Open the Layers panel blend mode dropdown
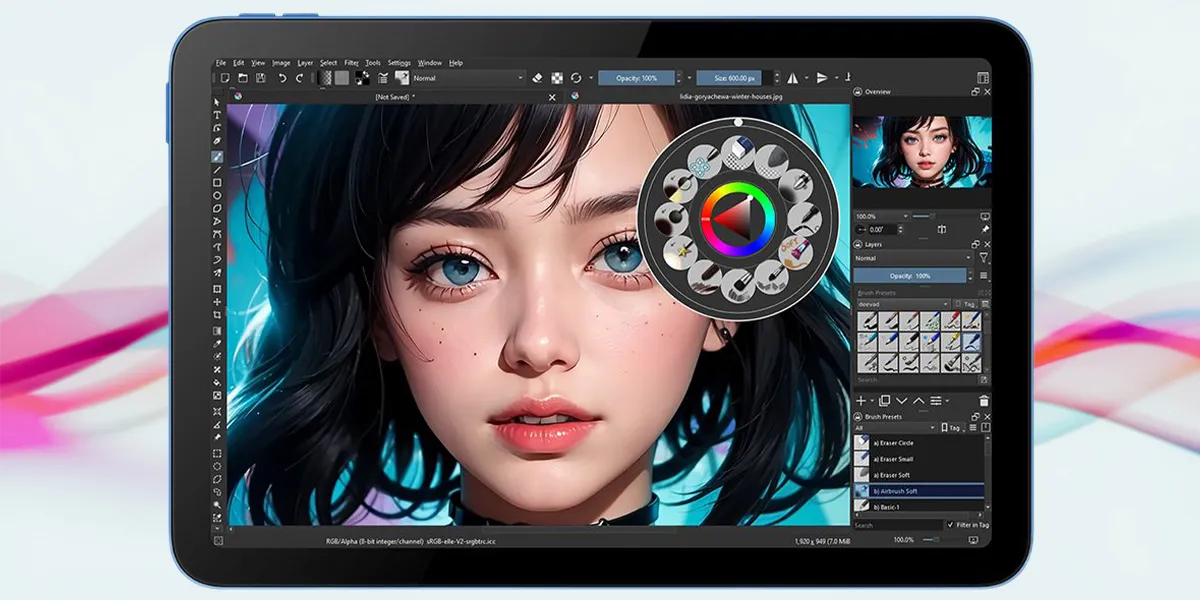 [910, 258]
